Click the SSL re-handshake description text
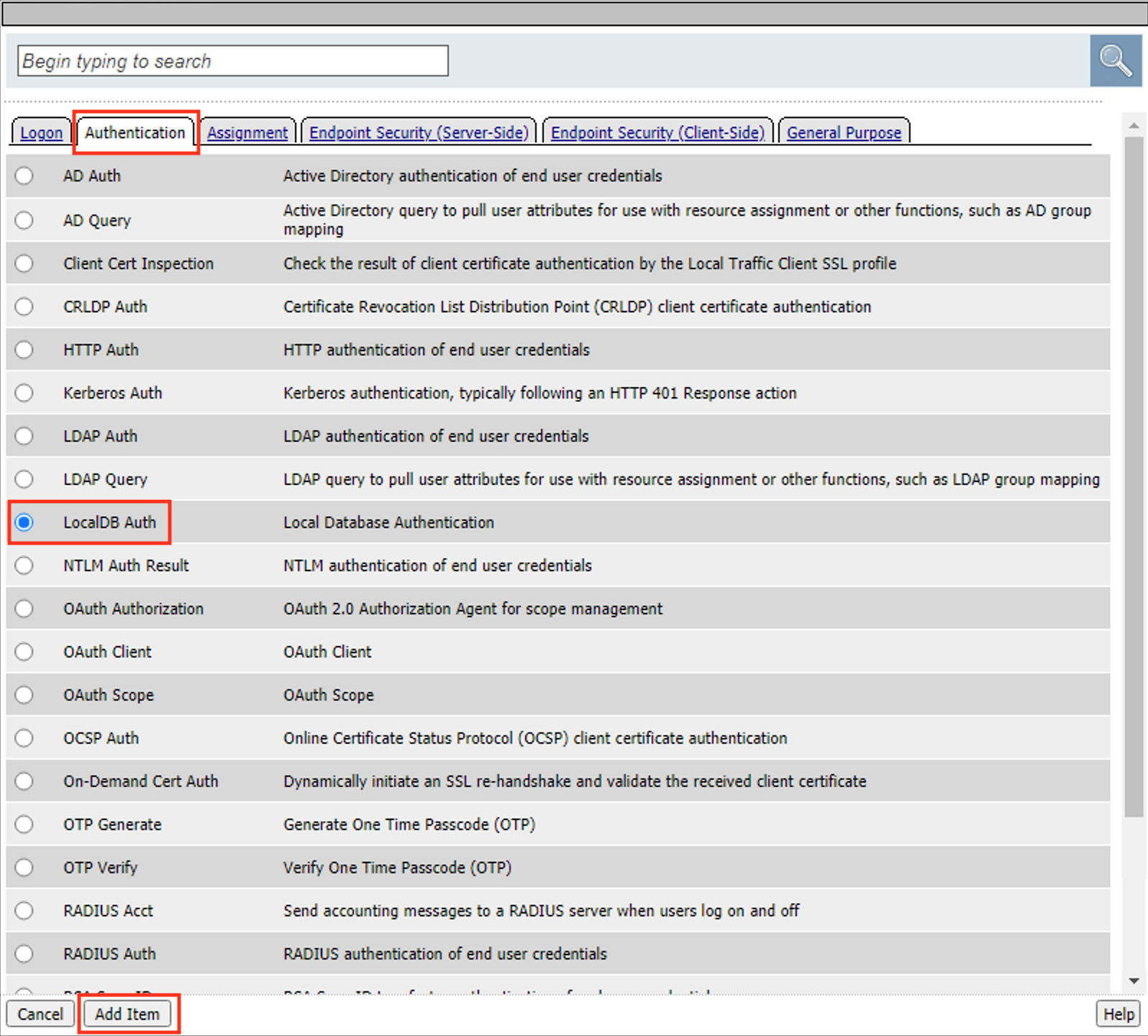Screen dimensions: 1148x1036 click(x=575, y=781)
